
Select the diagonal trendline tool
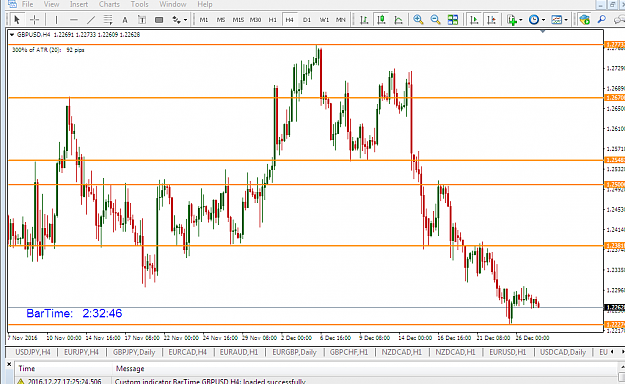pyautogui.click(x=91, y=20)
